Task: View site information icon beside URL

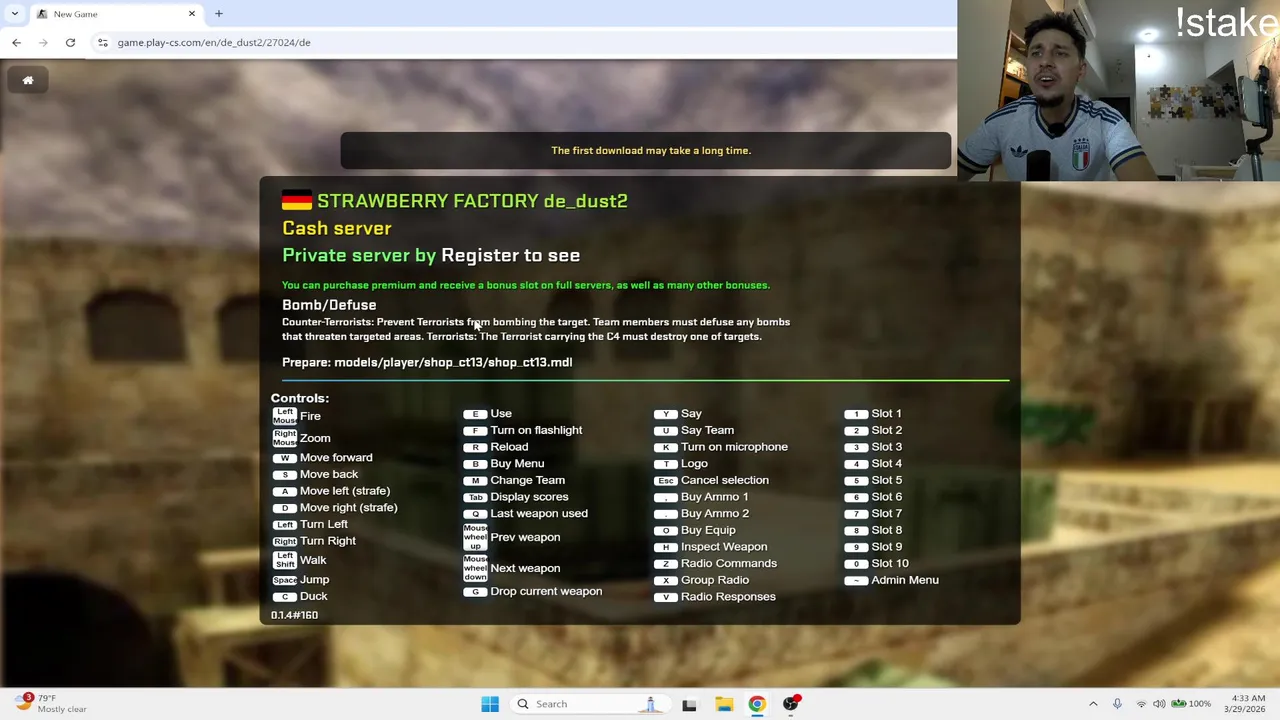Action: [x=102, y=42]
